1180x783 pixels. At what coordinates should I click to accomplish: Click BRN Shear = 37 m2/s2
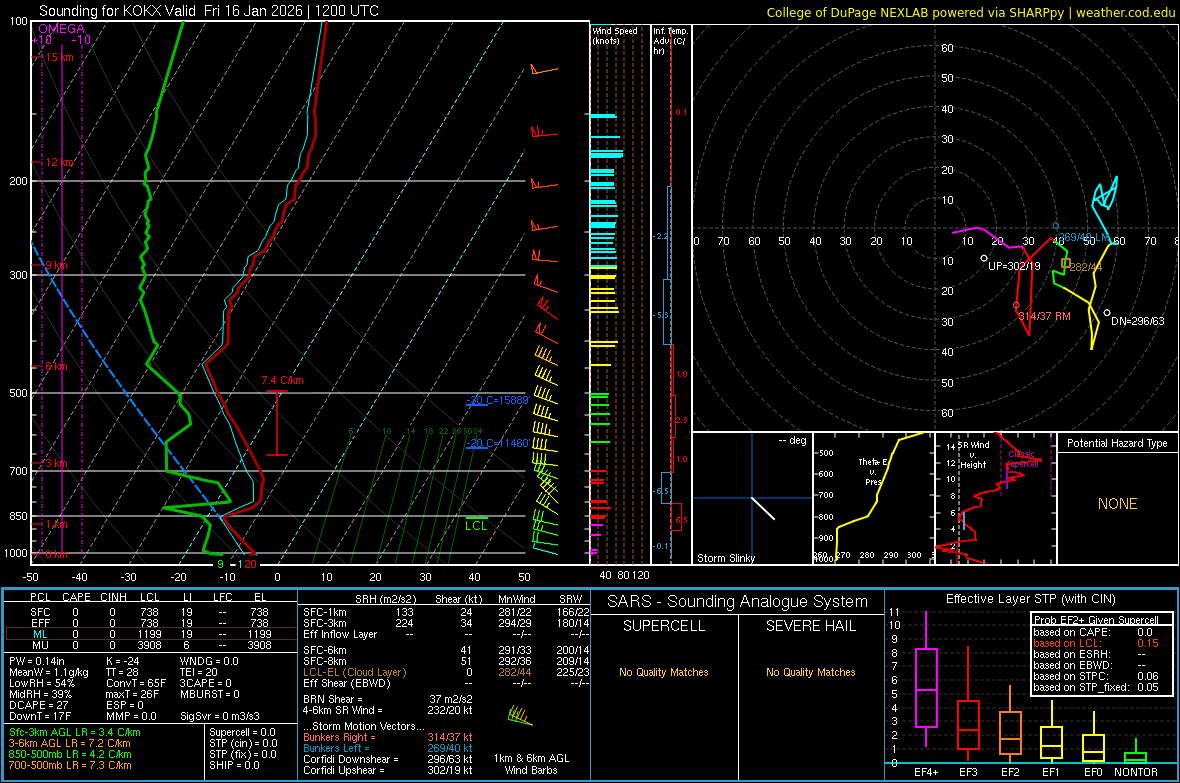coord(388,699)
